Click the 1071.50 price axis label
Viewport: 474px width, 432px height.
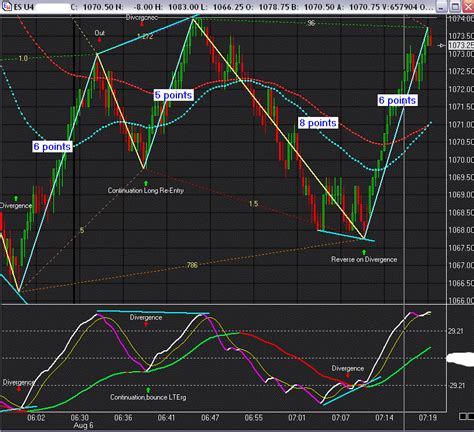tap(461, 107)
